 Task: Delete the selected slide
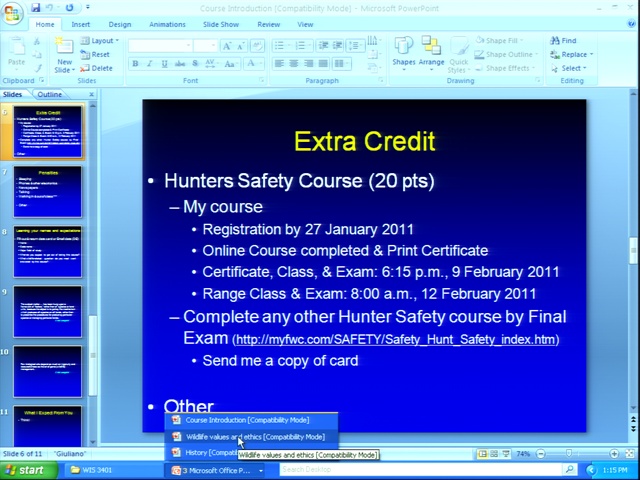96,68
